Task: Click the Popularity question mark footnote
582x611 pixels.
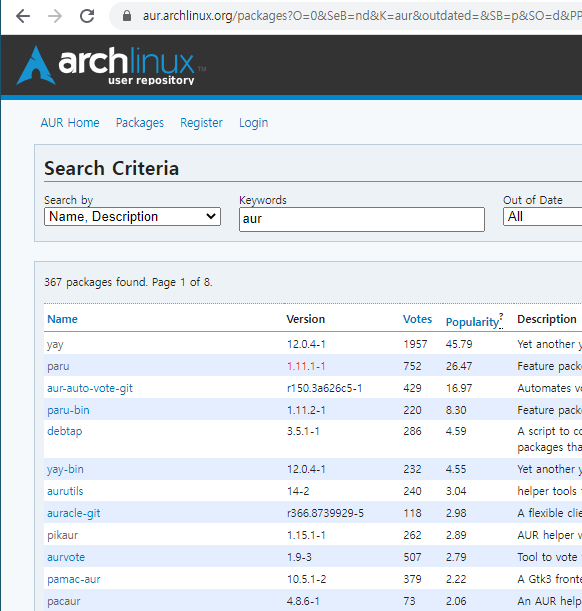Action: coord(501,316)
